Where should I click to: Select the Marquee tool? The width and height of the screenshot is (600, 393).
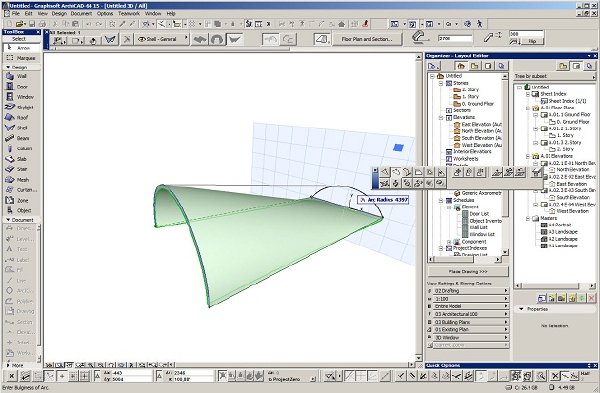coord(22,58)
